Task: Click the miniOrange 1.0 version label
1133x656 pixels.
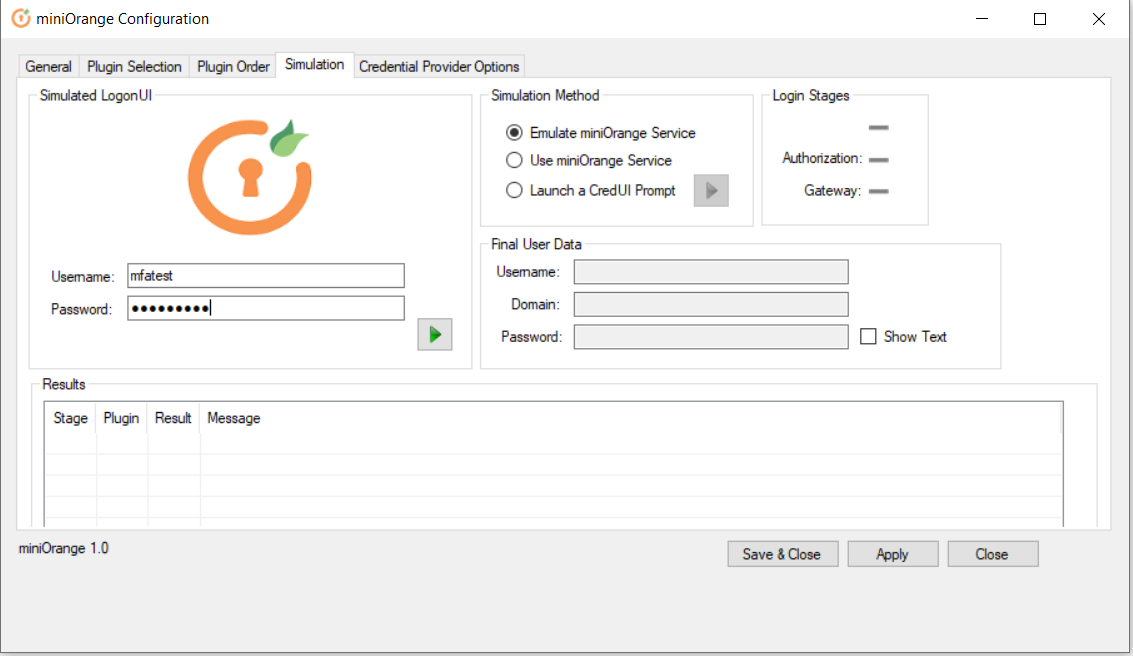Action: [64, 548]
